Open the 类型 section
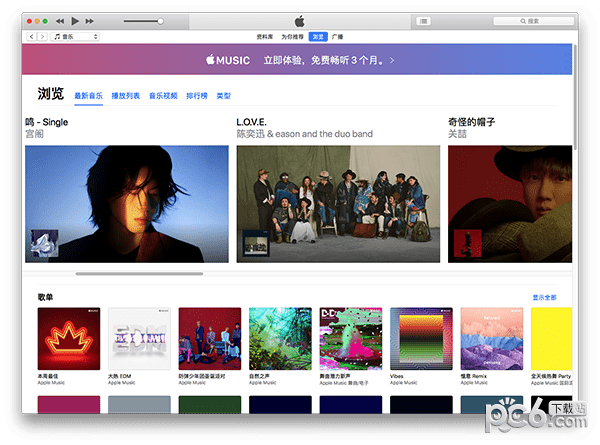The height and width of the screenshot is (445, 600). (223, 96)
